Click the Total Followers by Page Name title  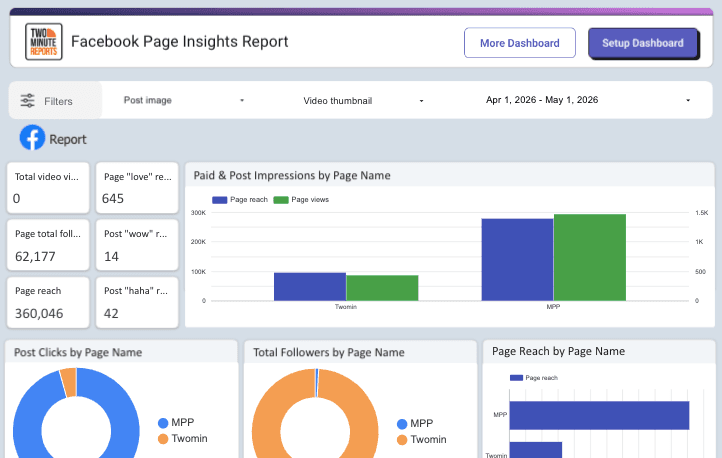[329, 353]
